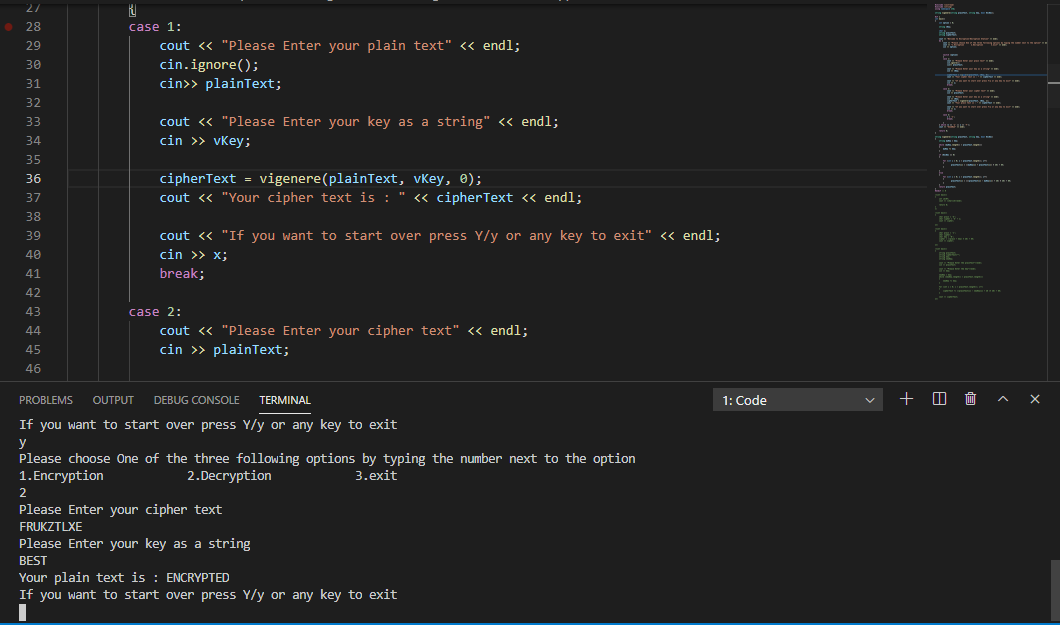The width and height of the screenshot is (1060, 625).
Task: Click 'break;' statement on line 41
Action: (182, 274)
